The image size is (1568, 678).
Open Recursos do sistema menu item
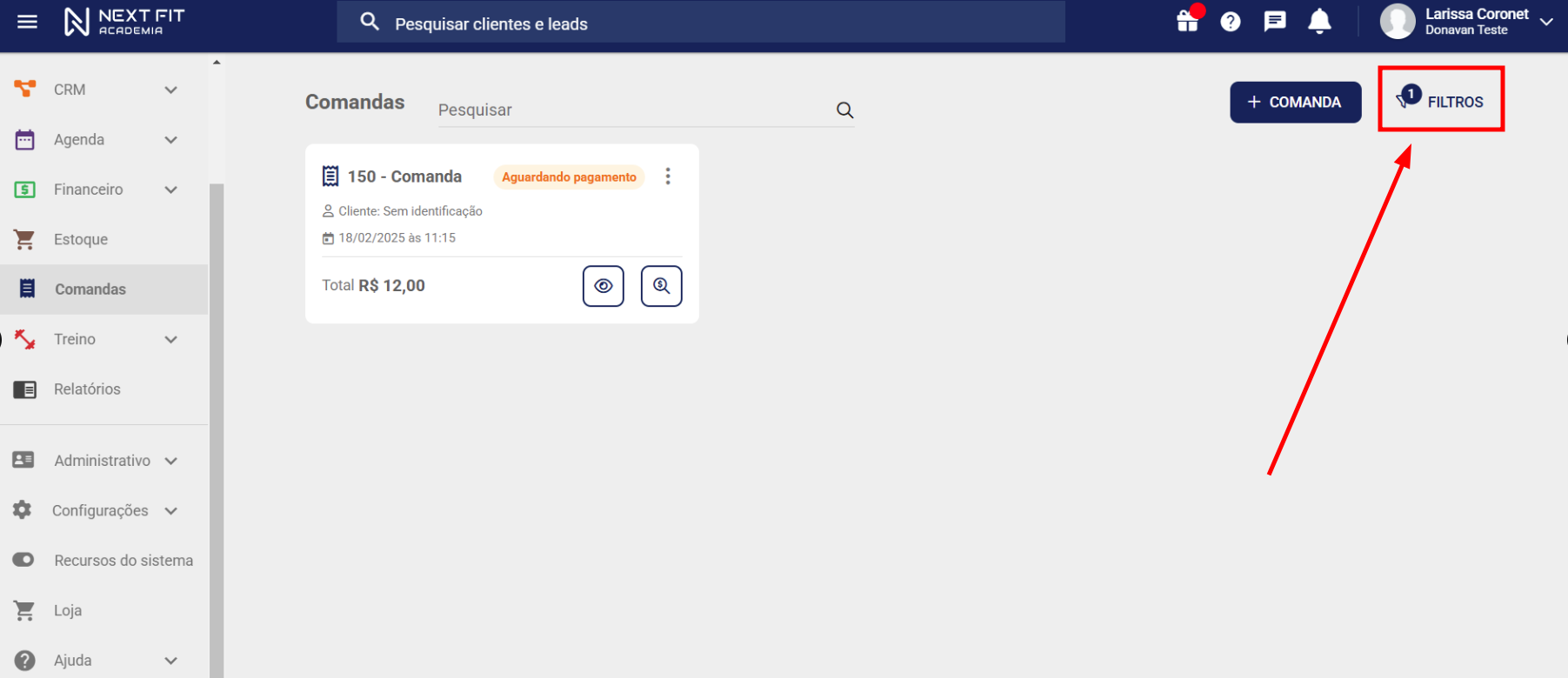click(104, 561)
